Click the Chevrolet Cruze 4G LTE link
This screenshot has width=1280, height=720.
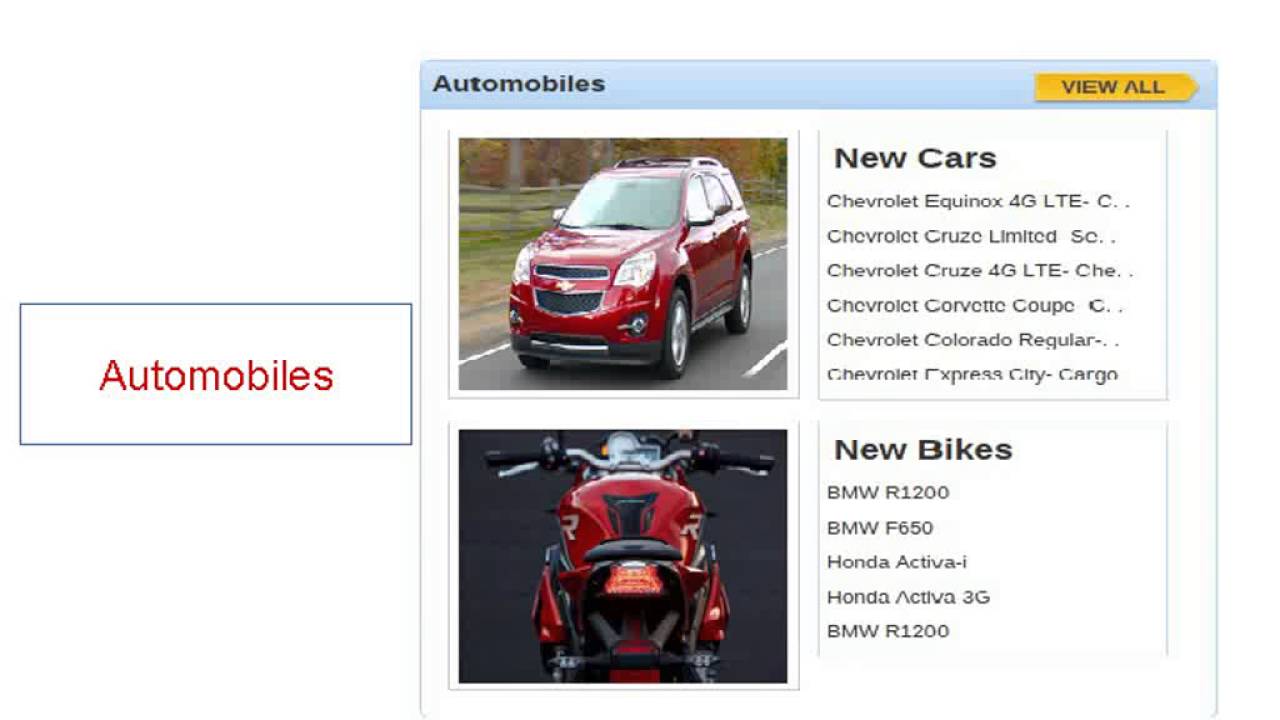tap(980, 271)
